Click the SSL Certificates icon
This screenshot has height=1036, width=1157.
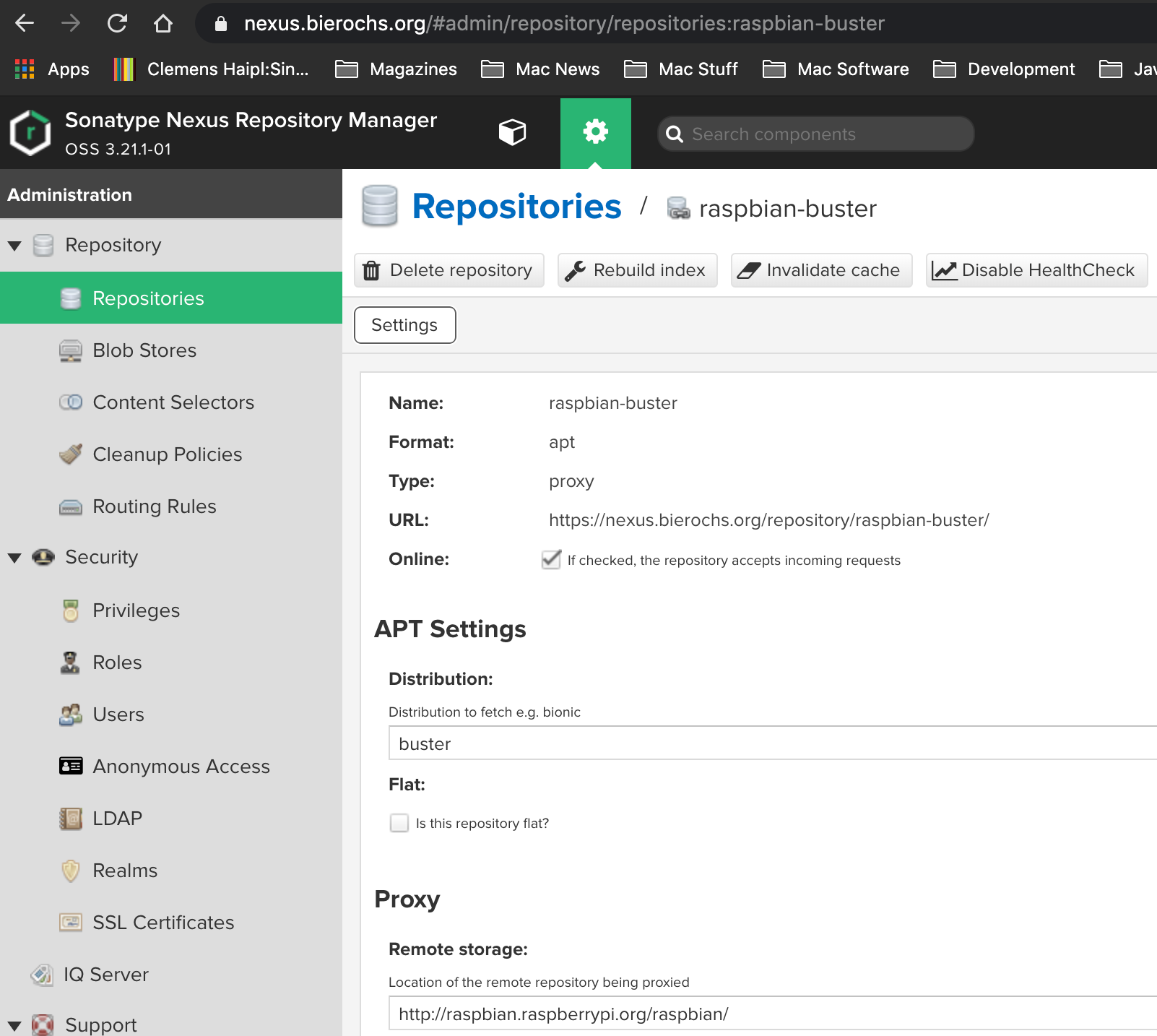point(71,922)
